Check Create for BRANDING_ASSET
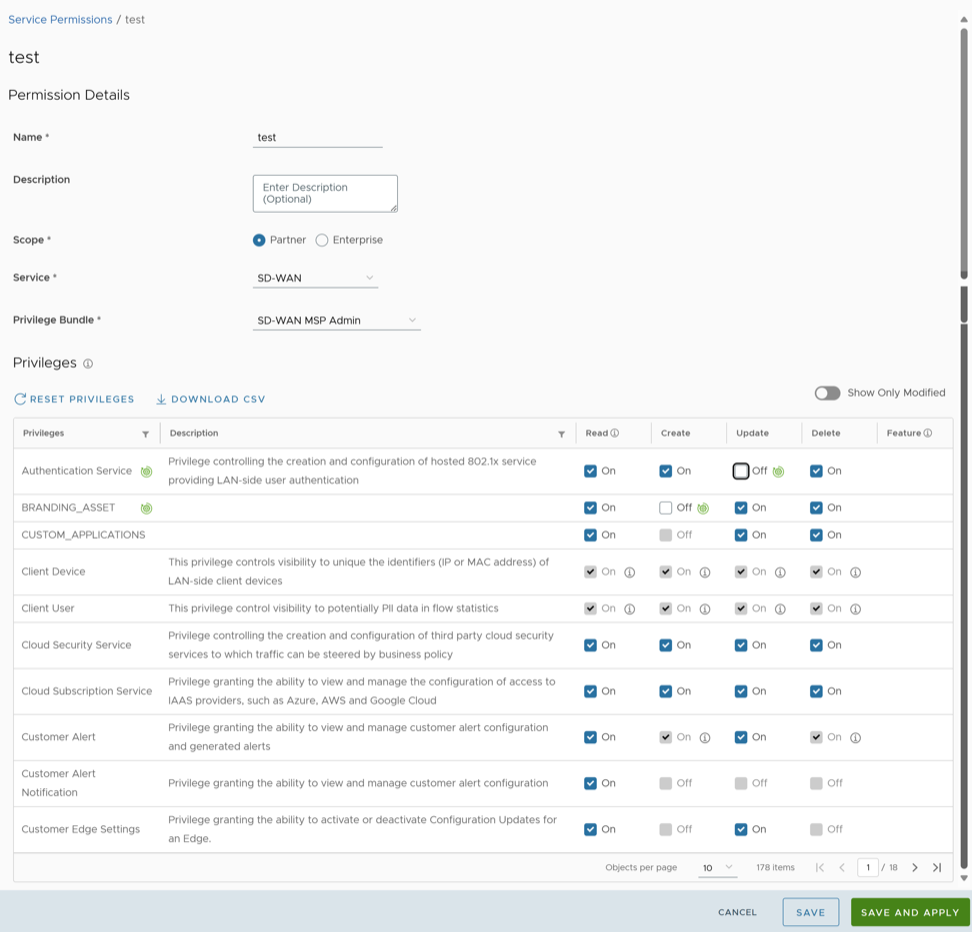972x932 pixels. click(666, 508)
